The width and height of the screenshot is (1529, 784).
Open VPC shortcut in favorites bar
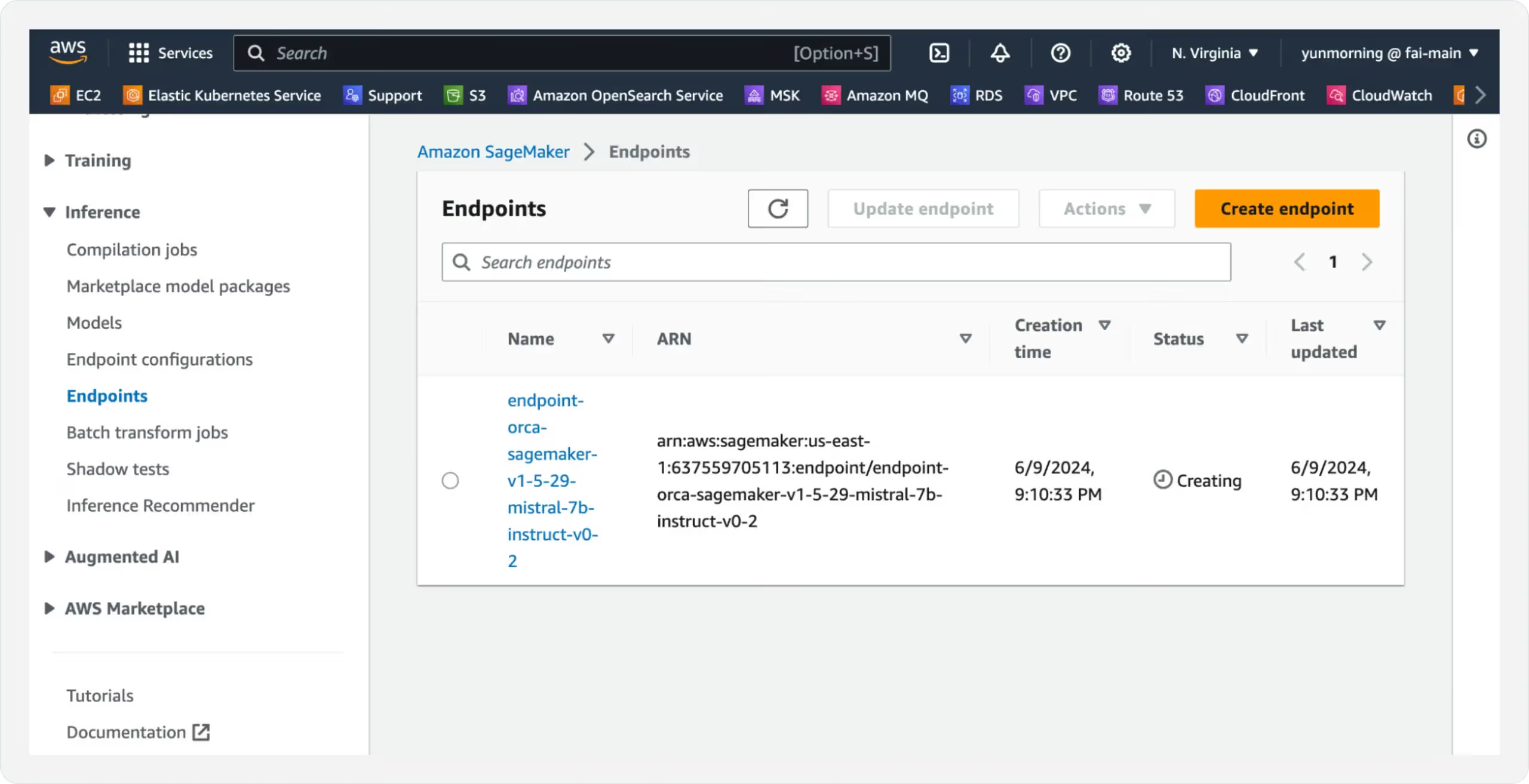1051,96
